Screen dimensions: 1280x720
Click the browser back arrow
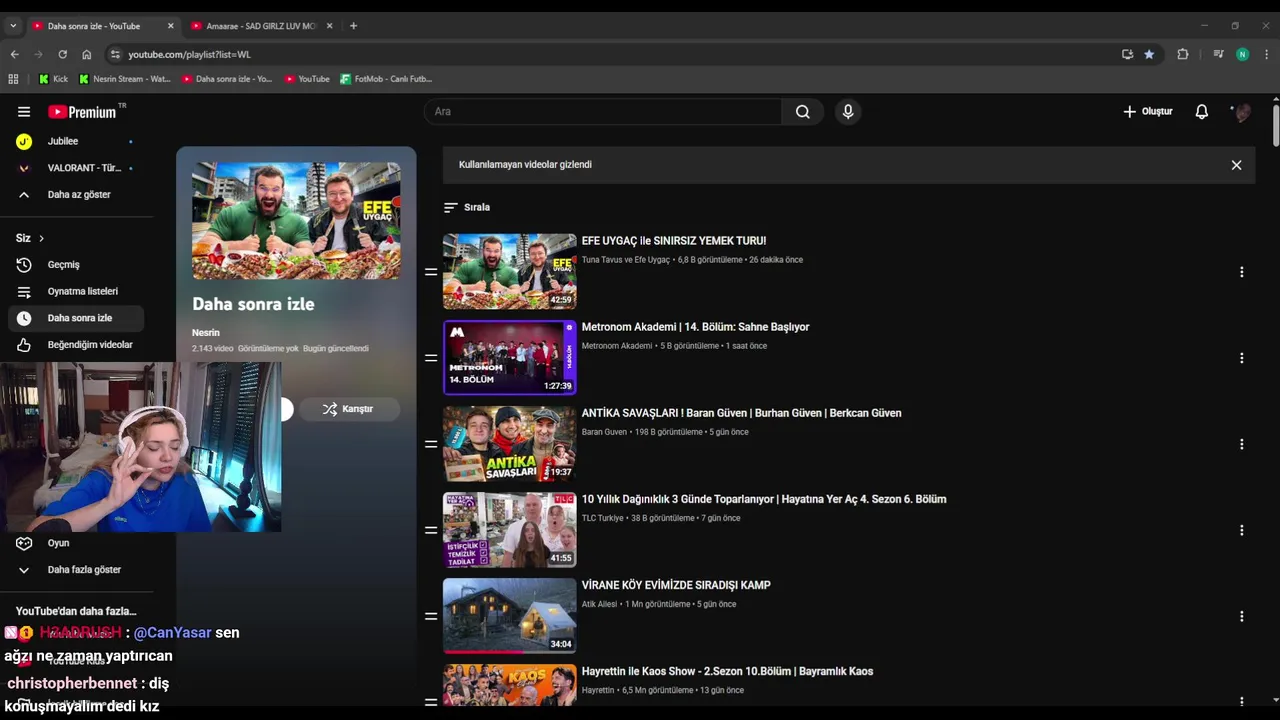14,54
